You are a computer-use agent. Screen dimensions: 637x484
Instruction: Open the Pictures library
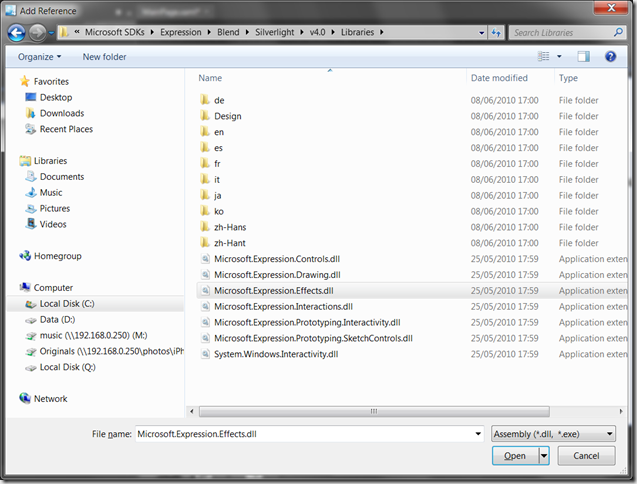[54, 208]
